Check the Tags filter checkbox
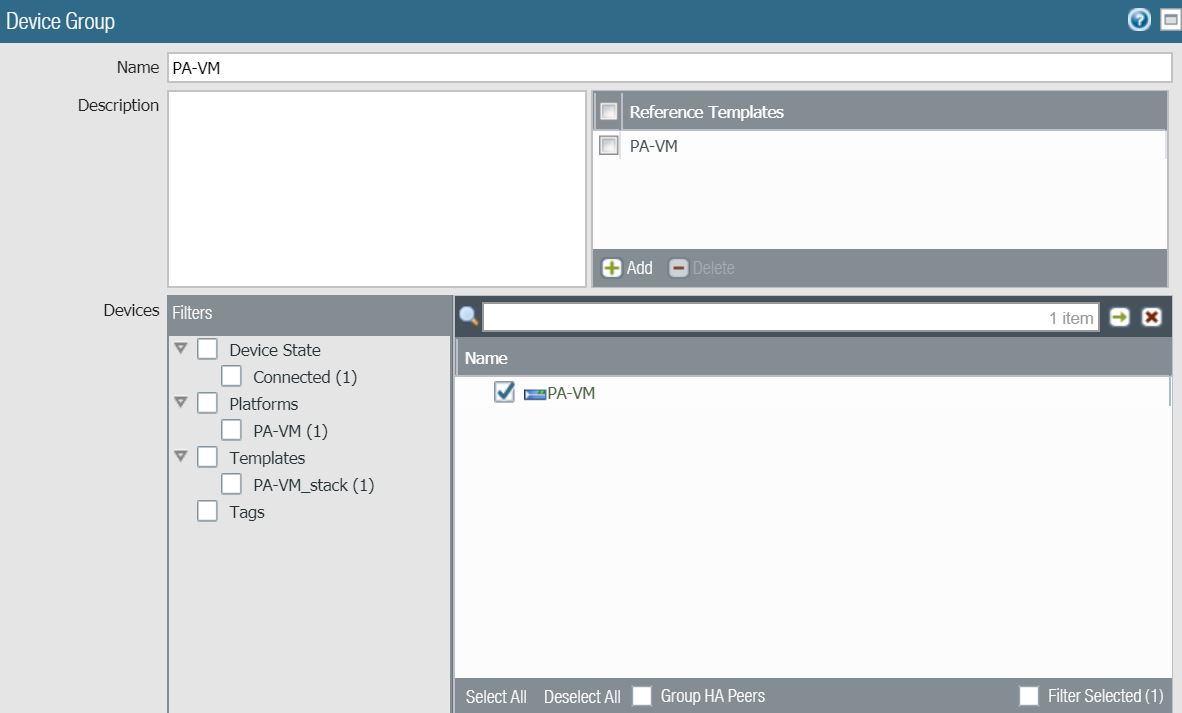Image resolution: width=1182 pixels, height=713 pixels. (207, 511)
